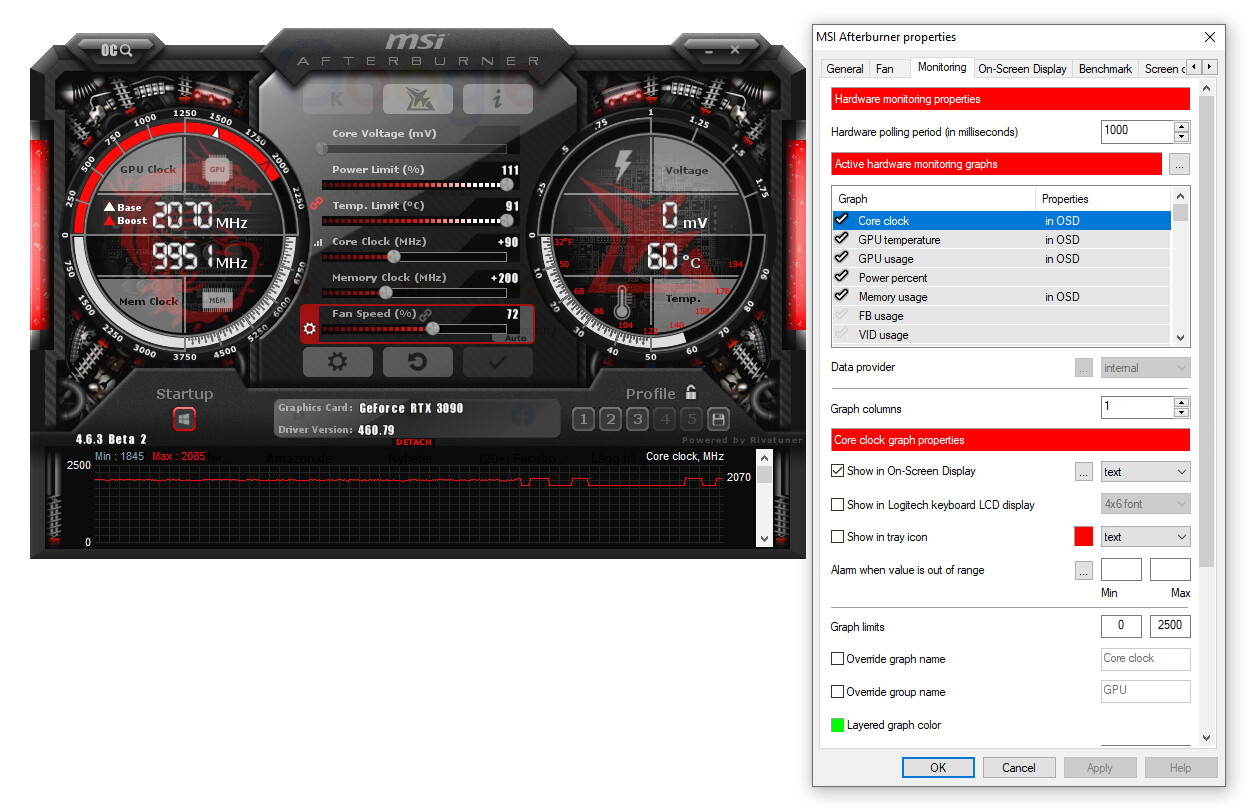This screenshot has width=1247, height=809.
Task: Apply settings with the checkmark button
Action: coord(497,362)
